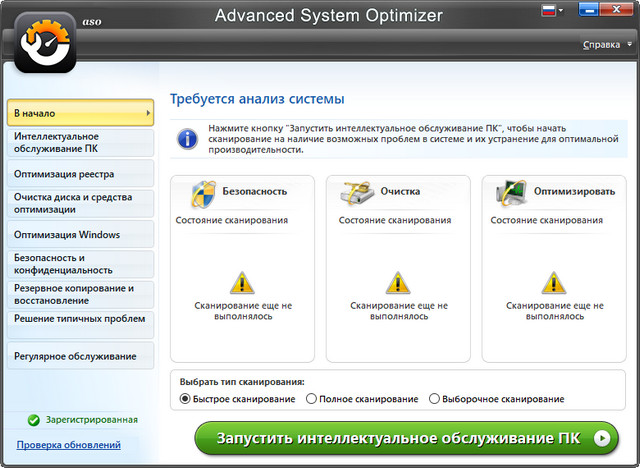Select Полное сканирование radio button

tap(311, 399)
